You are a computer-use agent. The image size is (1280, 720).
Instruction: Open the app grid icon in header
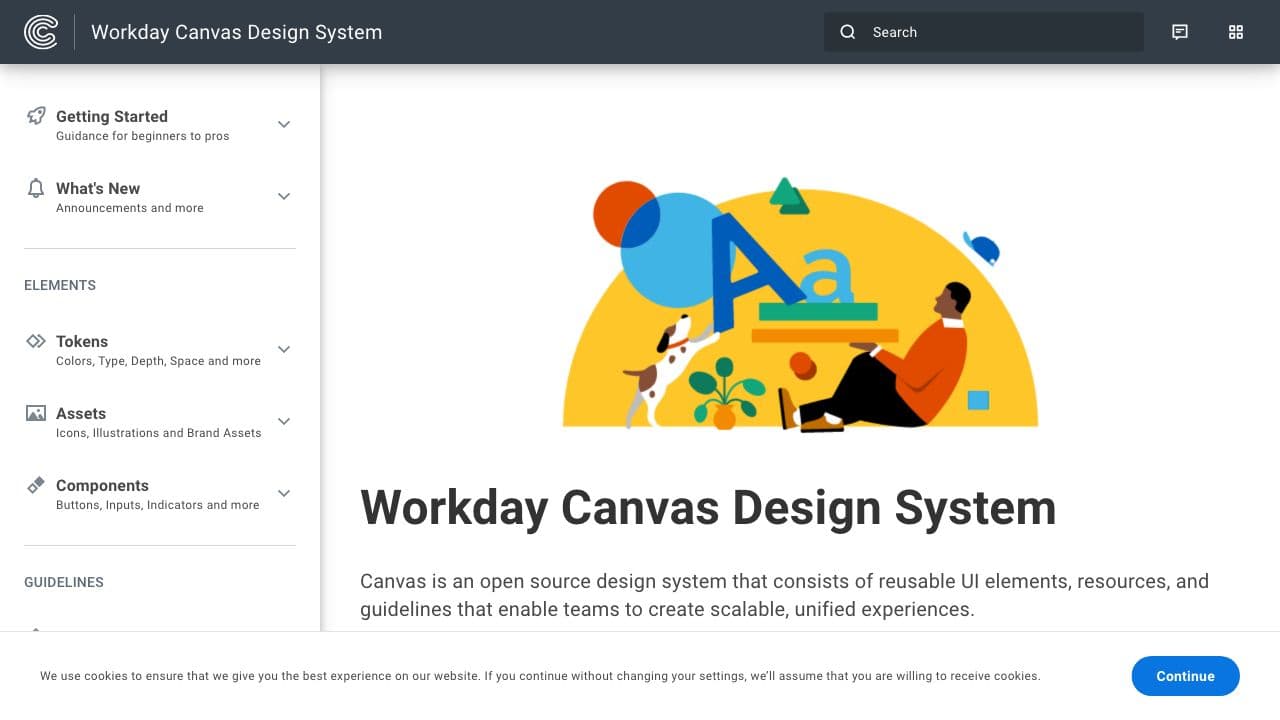(1236, 32)
